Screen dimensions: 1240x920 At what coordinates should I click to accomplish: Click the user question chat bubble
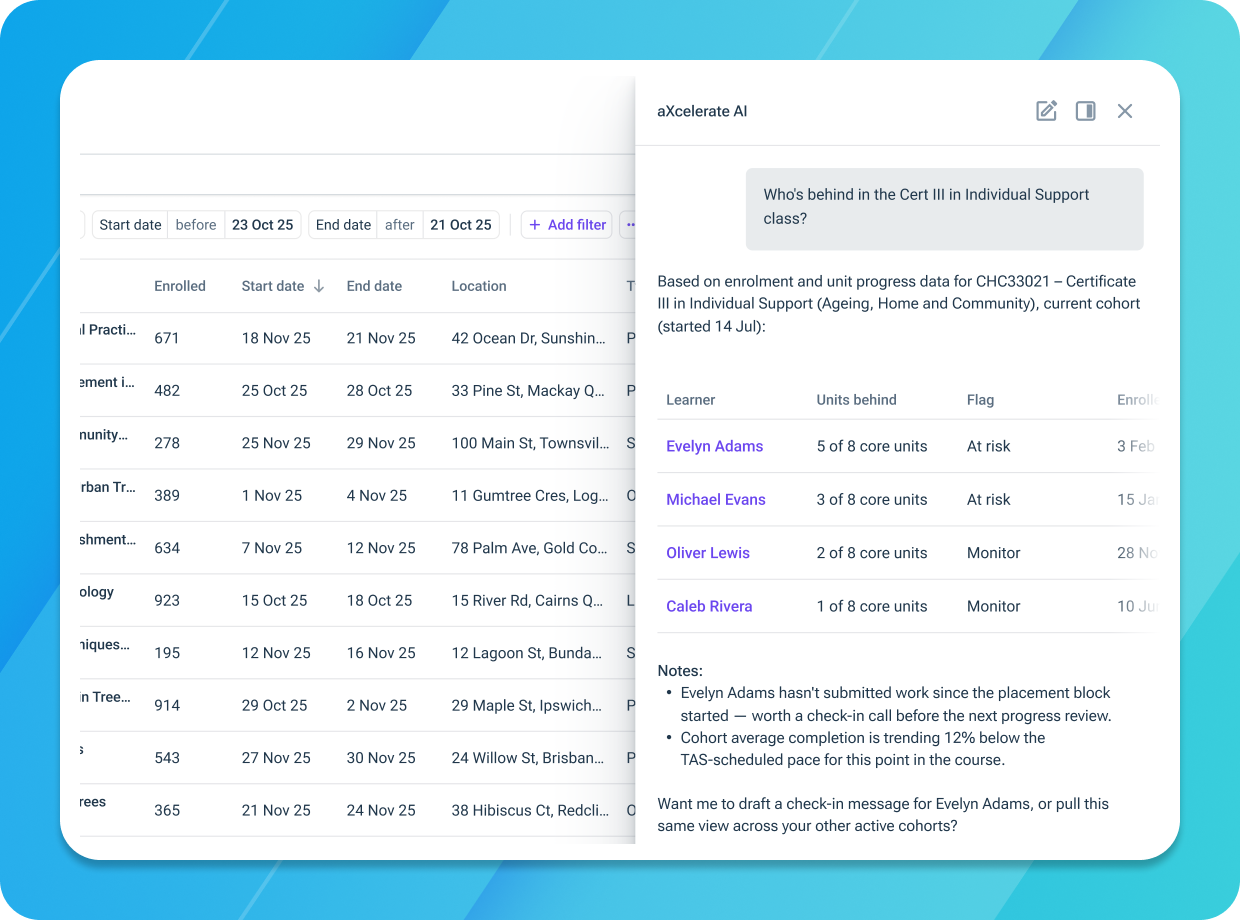pyautogui.click(x=944, y=208)
